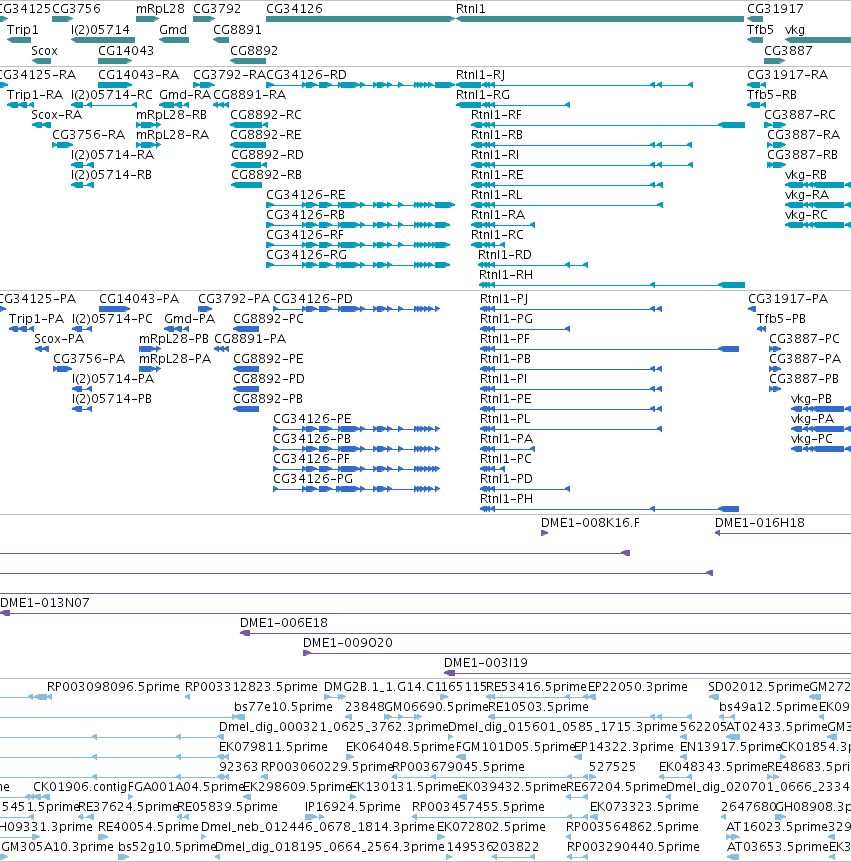Select the CG8892 gene label
Viewport: 851px width, 862px height.
pos(254,51)
